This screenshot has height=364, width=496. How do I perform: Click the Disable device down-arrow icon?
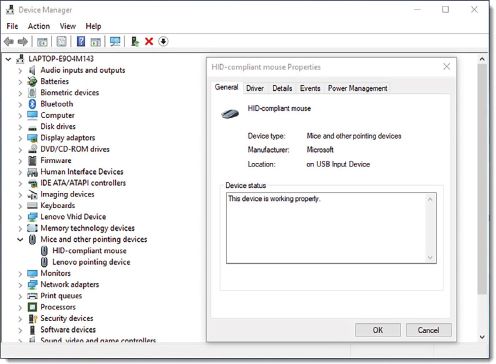[x=163, y=42]
